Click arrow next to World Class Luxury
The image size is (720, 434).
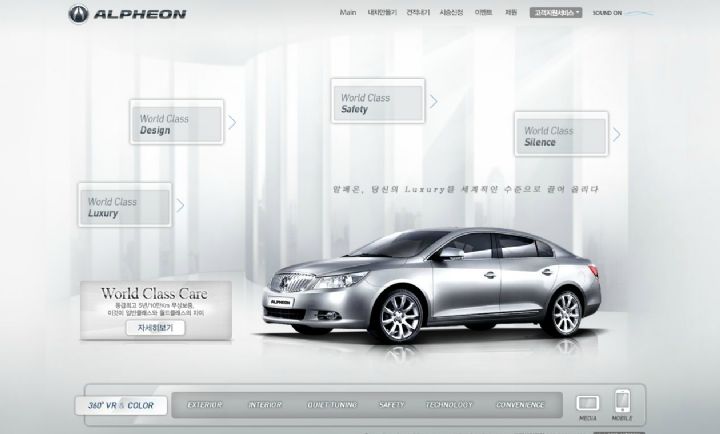(180, 205)
